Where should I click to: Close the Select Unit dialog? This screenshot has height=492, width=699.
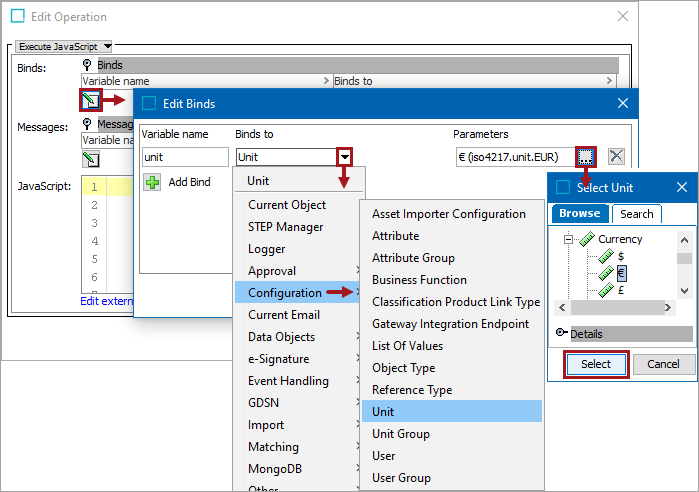pos(681,187)
